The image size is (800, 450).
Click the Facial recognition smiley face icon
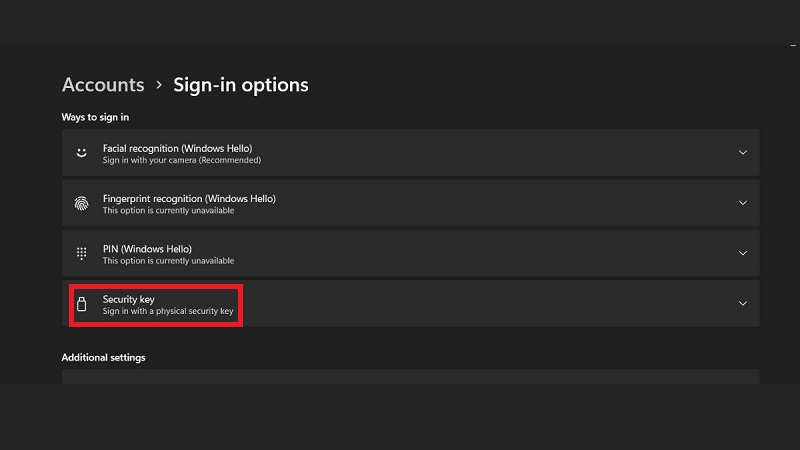pyautogui.click(x=82, y=153)
